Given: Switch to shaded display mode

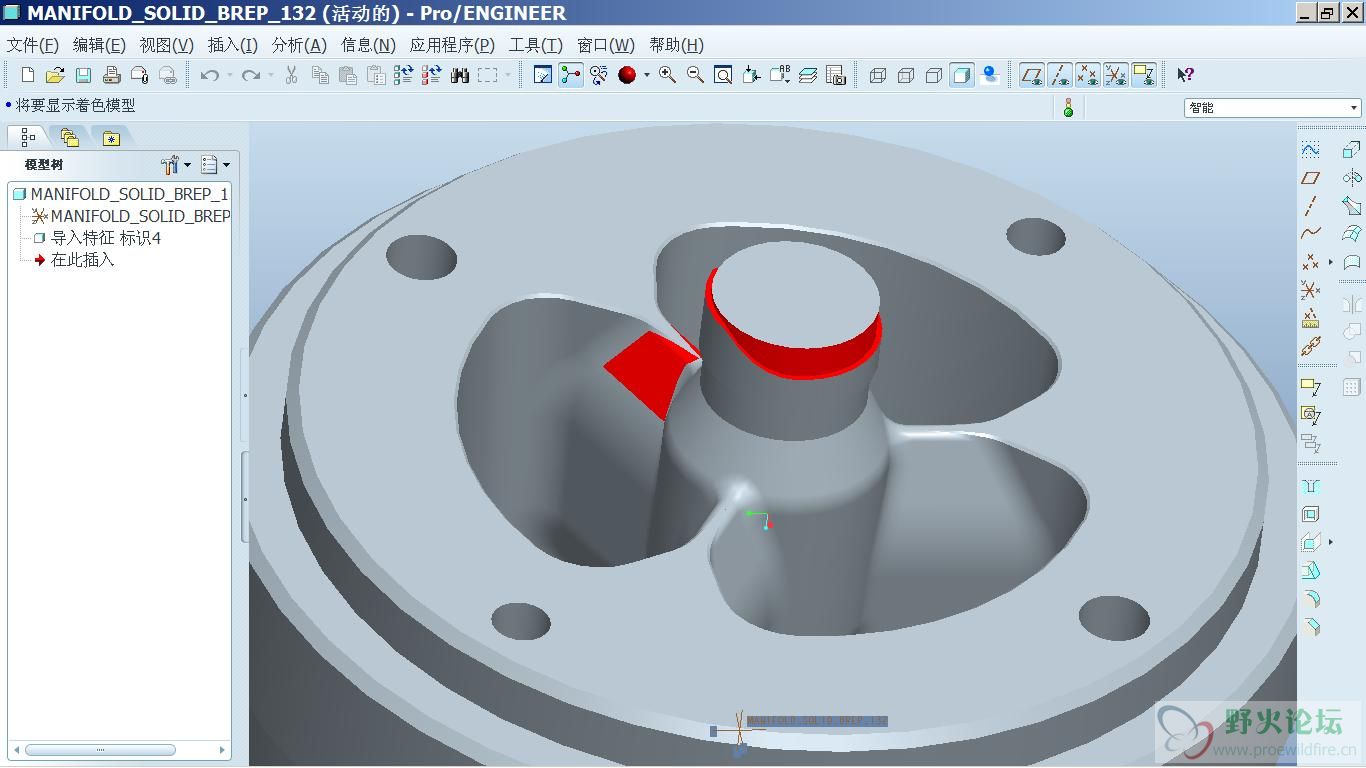Looking at the screenshot, I should tap(962, 75).
